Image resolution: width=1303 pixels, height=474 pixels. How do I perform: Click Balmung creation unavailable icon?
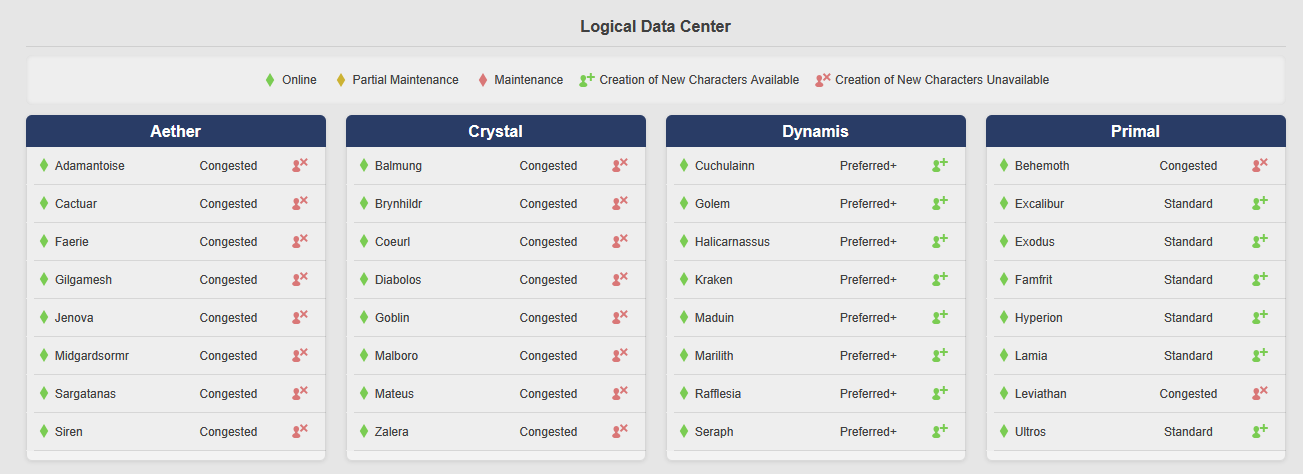click(620, 166)
